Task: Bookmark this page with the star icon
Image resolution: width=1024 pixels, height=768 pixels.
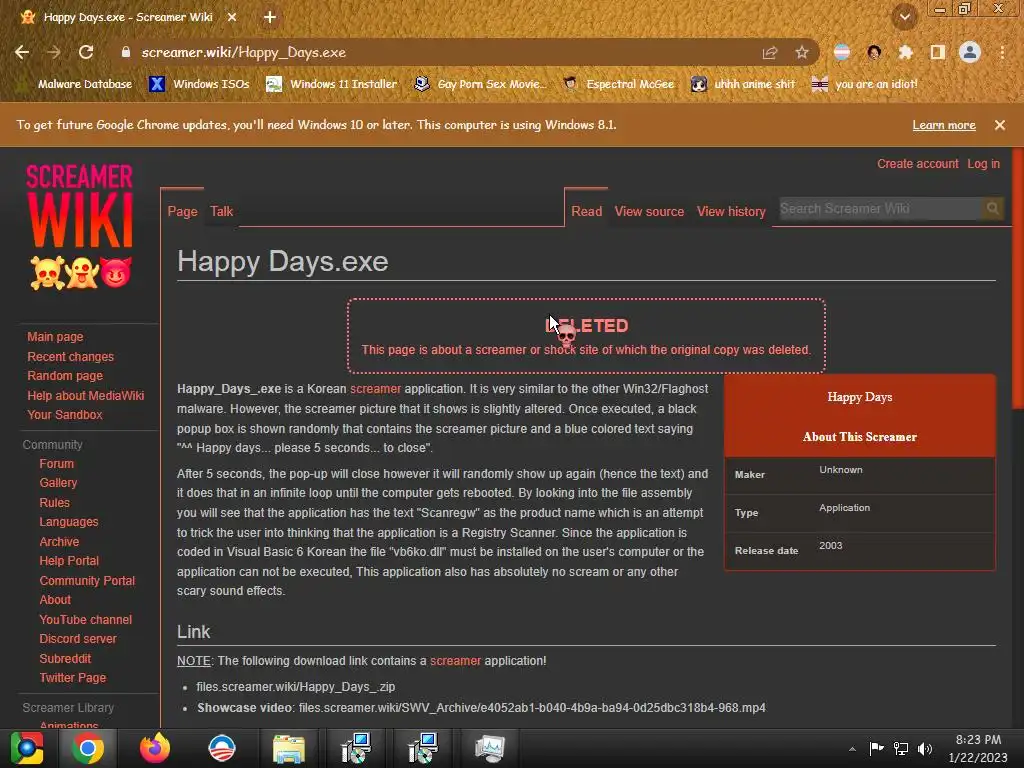Action: pyautogui.click(x=801, y=52)
